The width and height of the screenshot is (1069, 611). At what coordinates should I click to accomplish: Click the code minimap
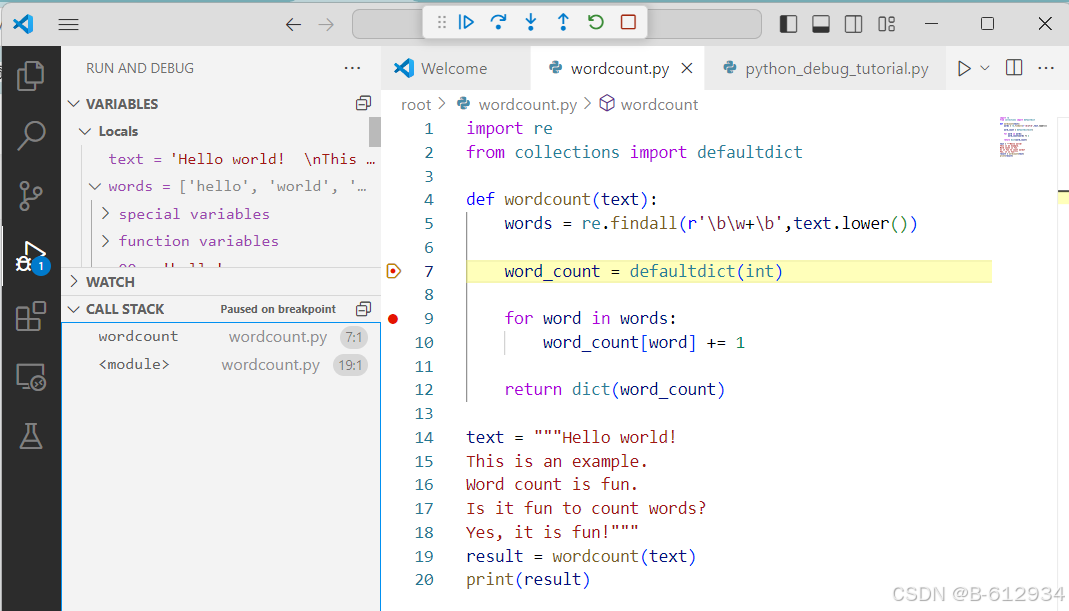[x=1023, y=136]
